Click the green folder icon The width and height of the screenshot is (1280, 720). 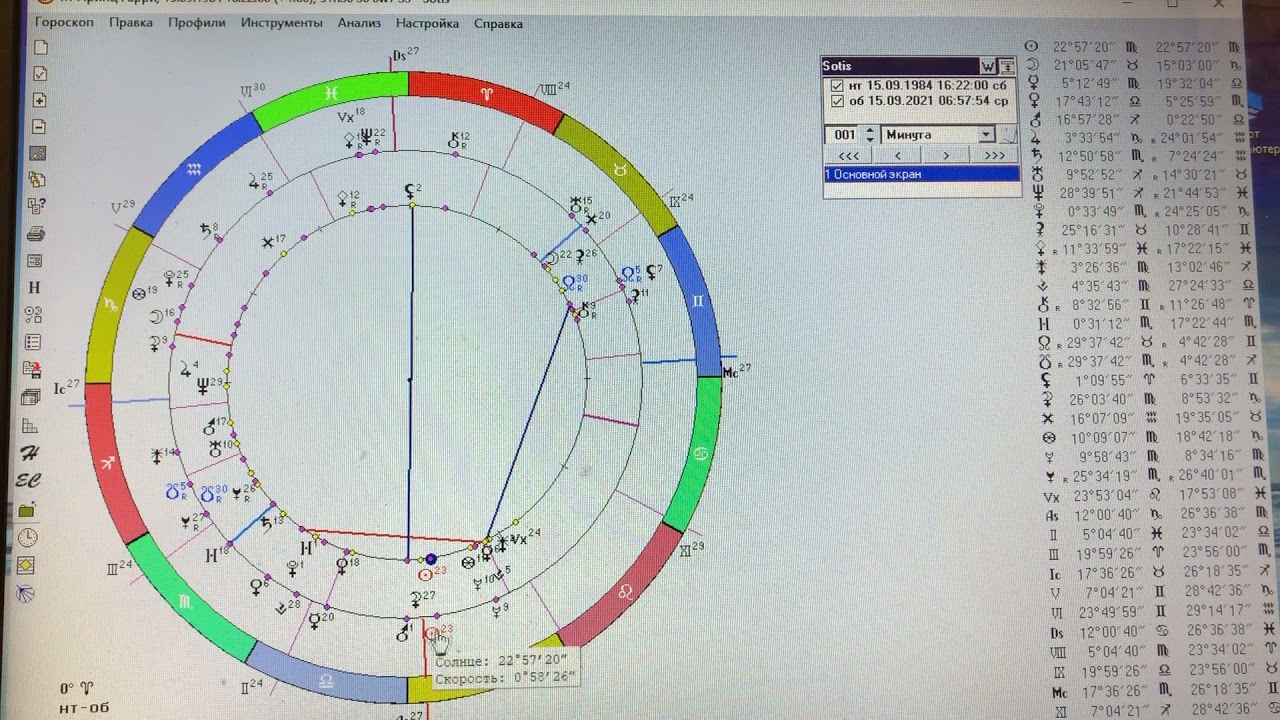pos(28,510)
